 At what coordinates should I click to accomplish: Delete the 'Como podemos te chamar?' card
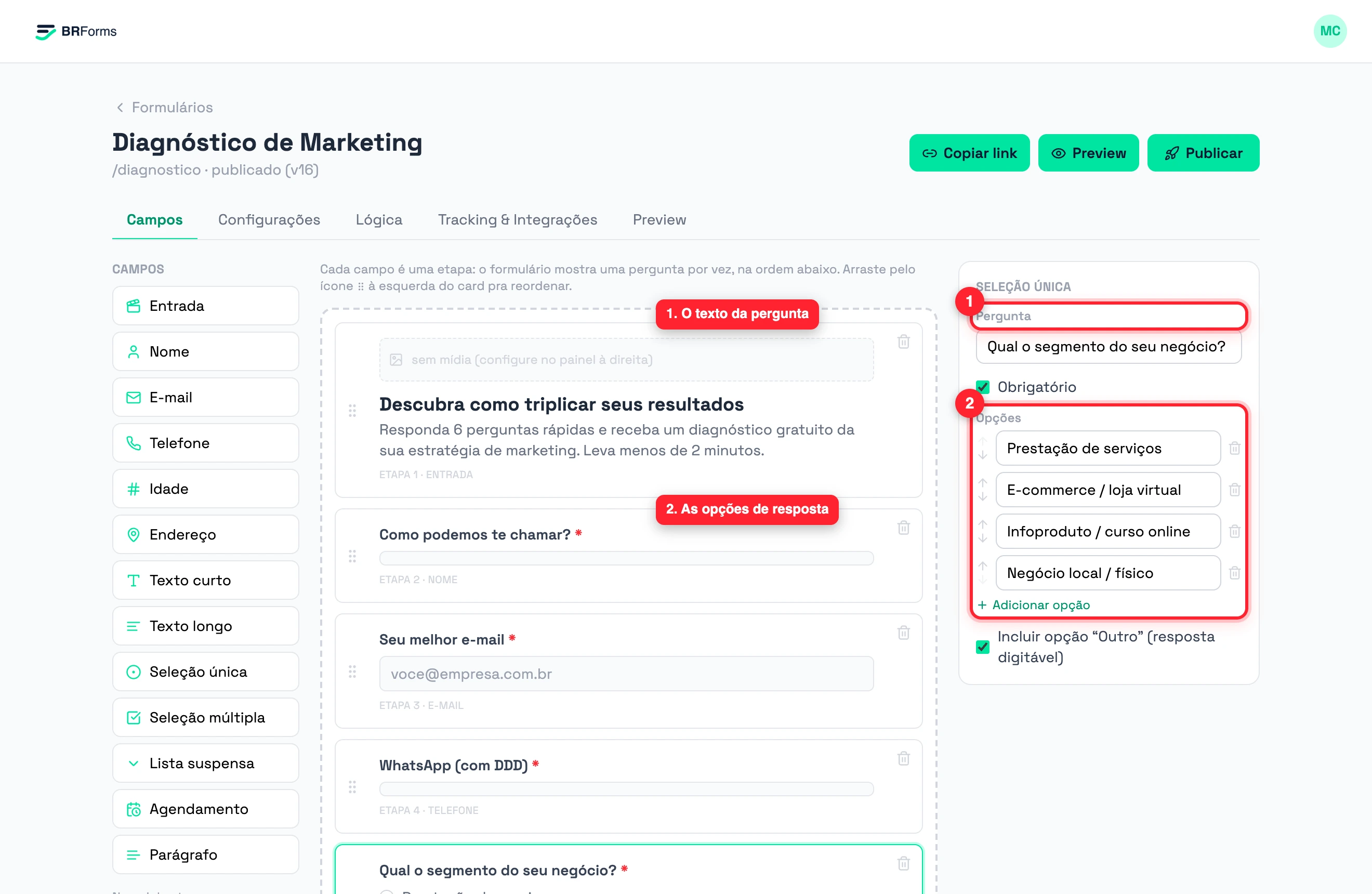point(903,528)
